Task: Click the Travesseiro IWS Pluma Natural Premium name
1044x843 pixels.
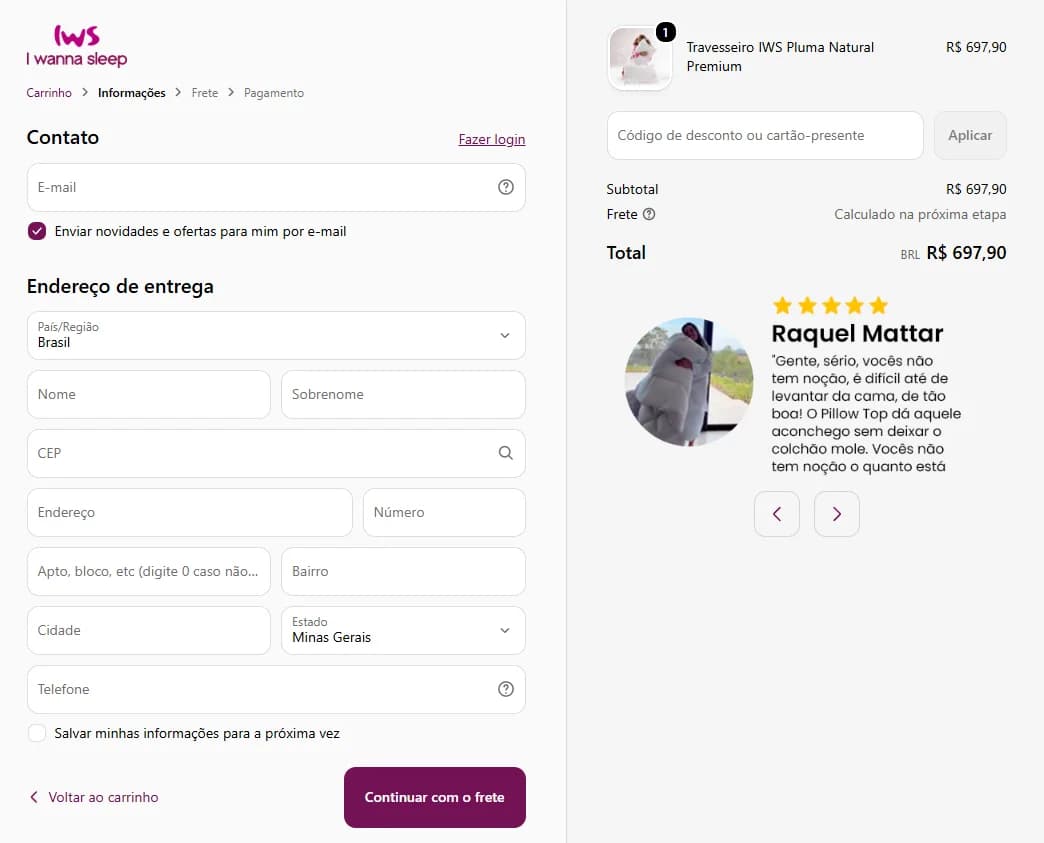Action: coord(780,57)
